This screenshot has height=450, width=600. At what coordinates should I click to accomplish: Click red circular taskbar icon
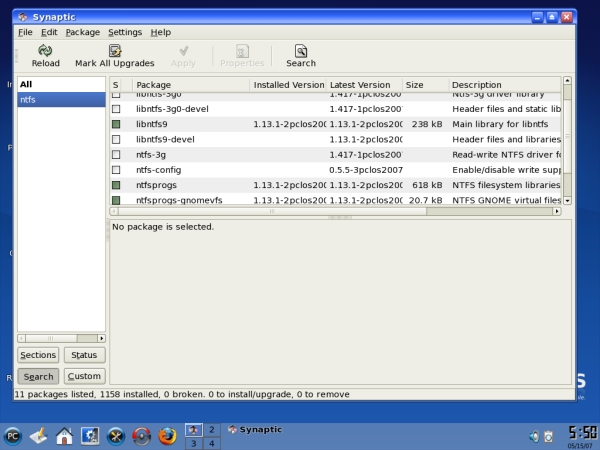coord(142,436)
